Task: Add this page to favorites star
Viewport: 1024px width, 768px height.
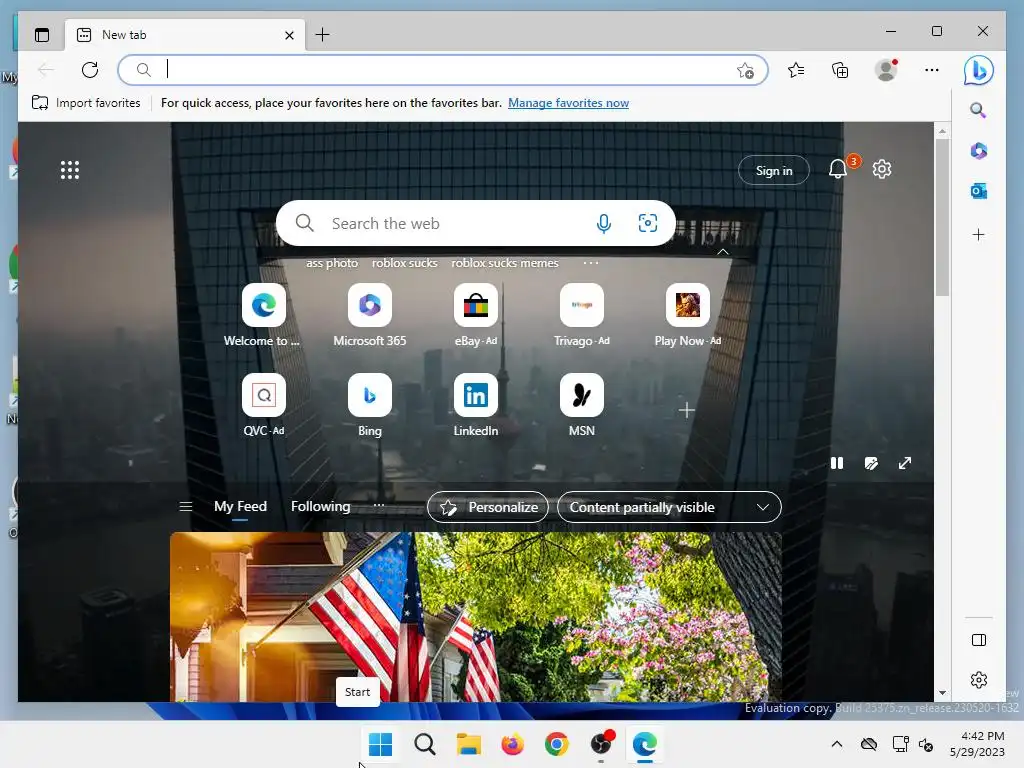Action: [x=745, y=70]
